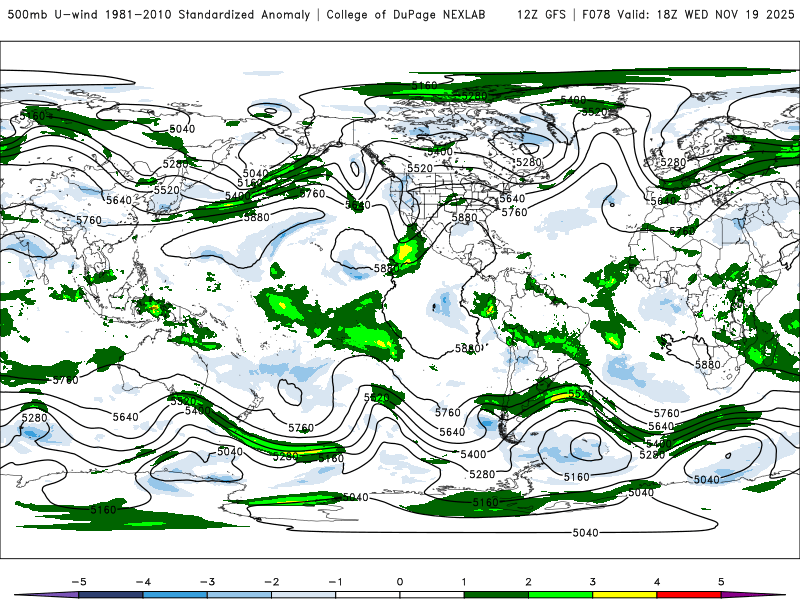Click the '5880' contour label over southern Africa
Viewport: 800px width, 600px height.
[708, 364]
